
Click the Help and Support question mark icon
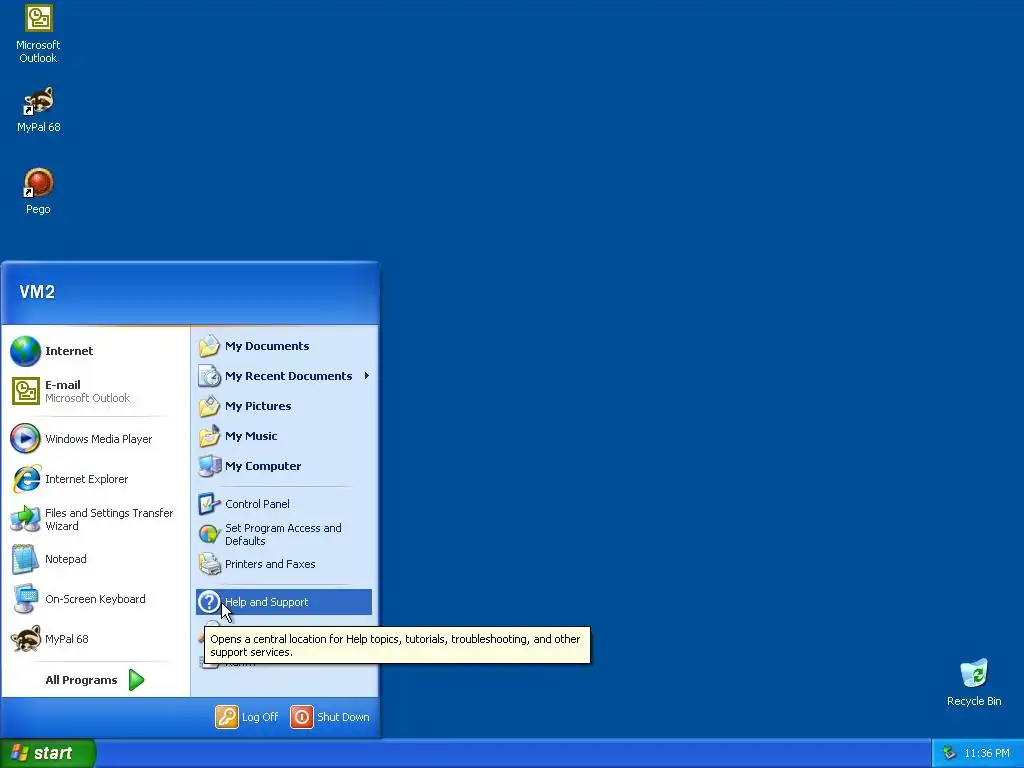pos(209,602)
